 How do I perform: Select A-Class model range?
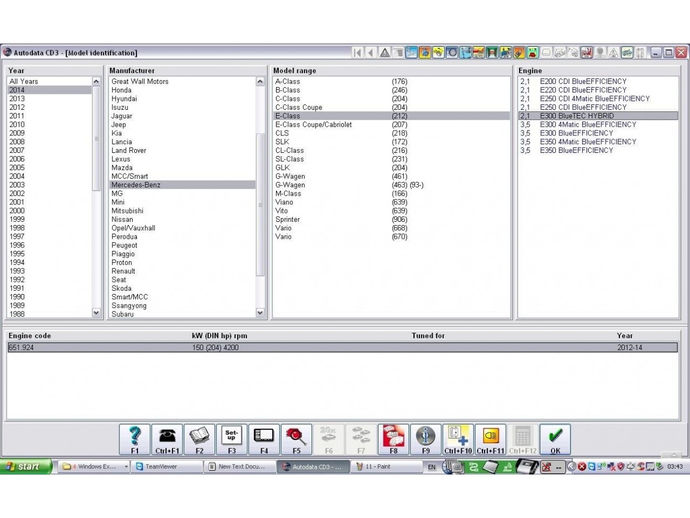pyautogui.click(x=392, y=81)
